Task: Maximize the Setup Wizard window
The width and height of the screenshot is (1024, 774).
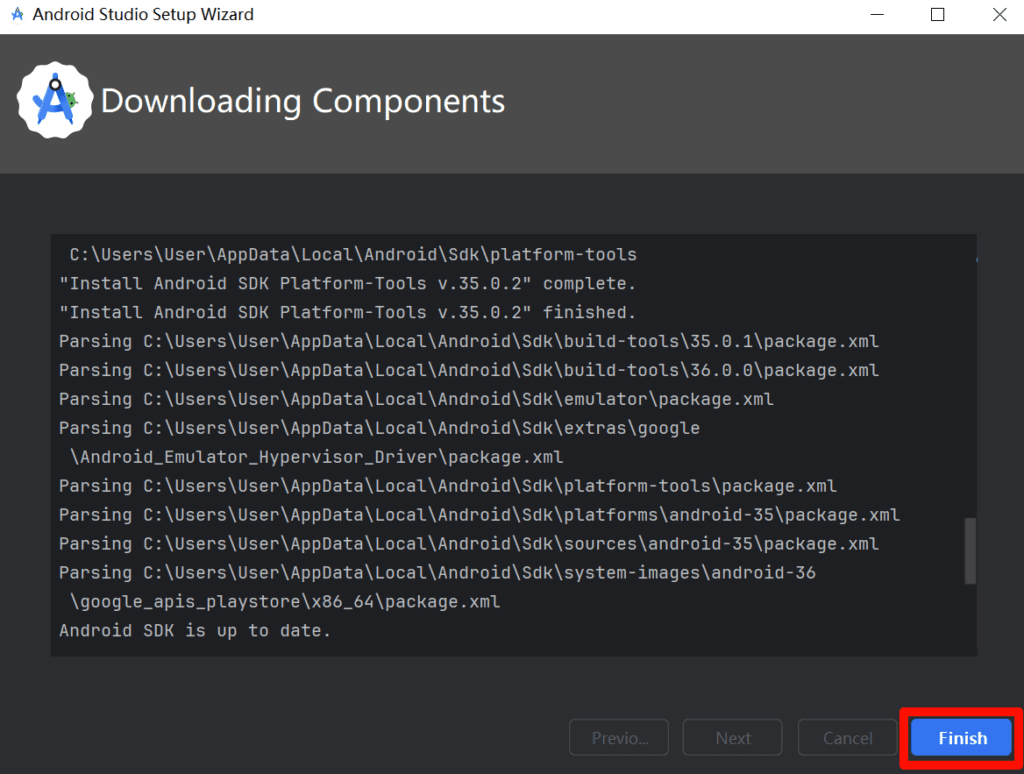Action: (937, 15)
